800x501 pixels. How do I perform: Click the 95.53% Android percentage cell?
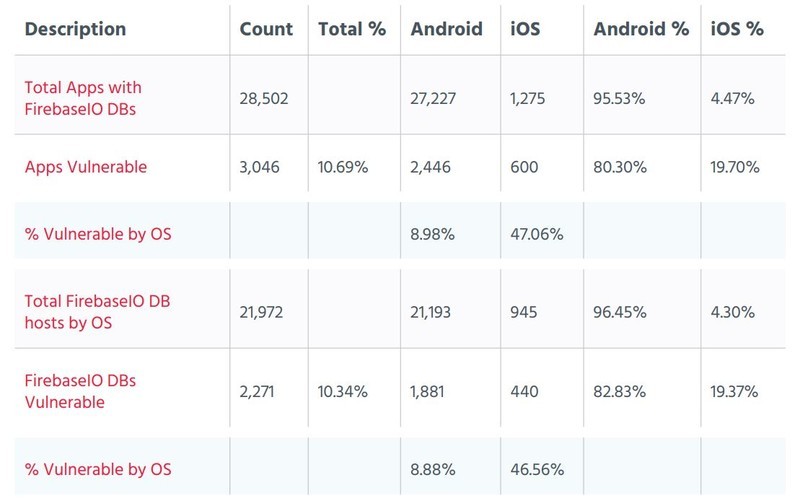click(x=619, y=98)
